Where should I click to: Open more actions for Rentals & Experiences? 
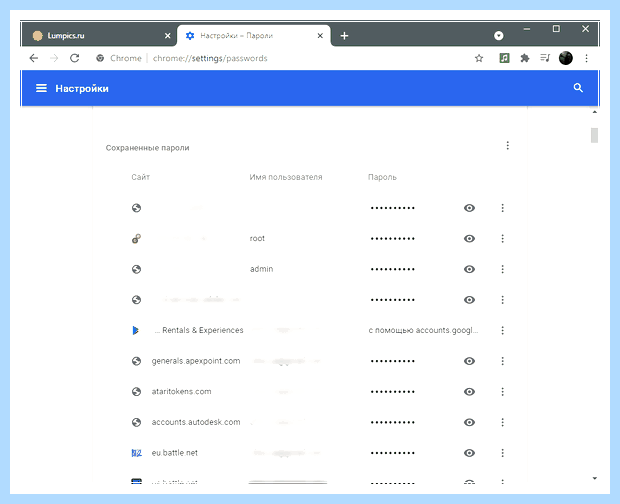[503, 330]
